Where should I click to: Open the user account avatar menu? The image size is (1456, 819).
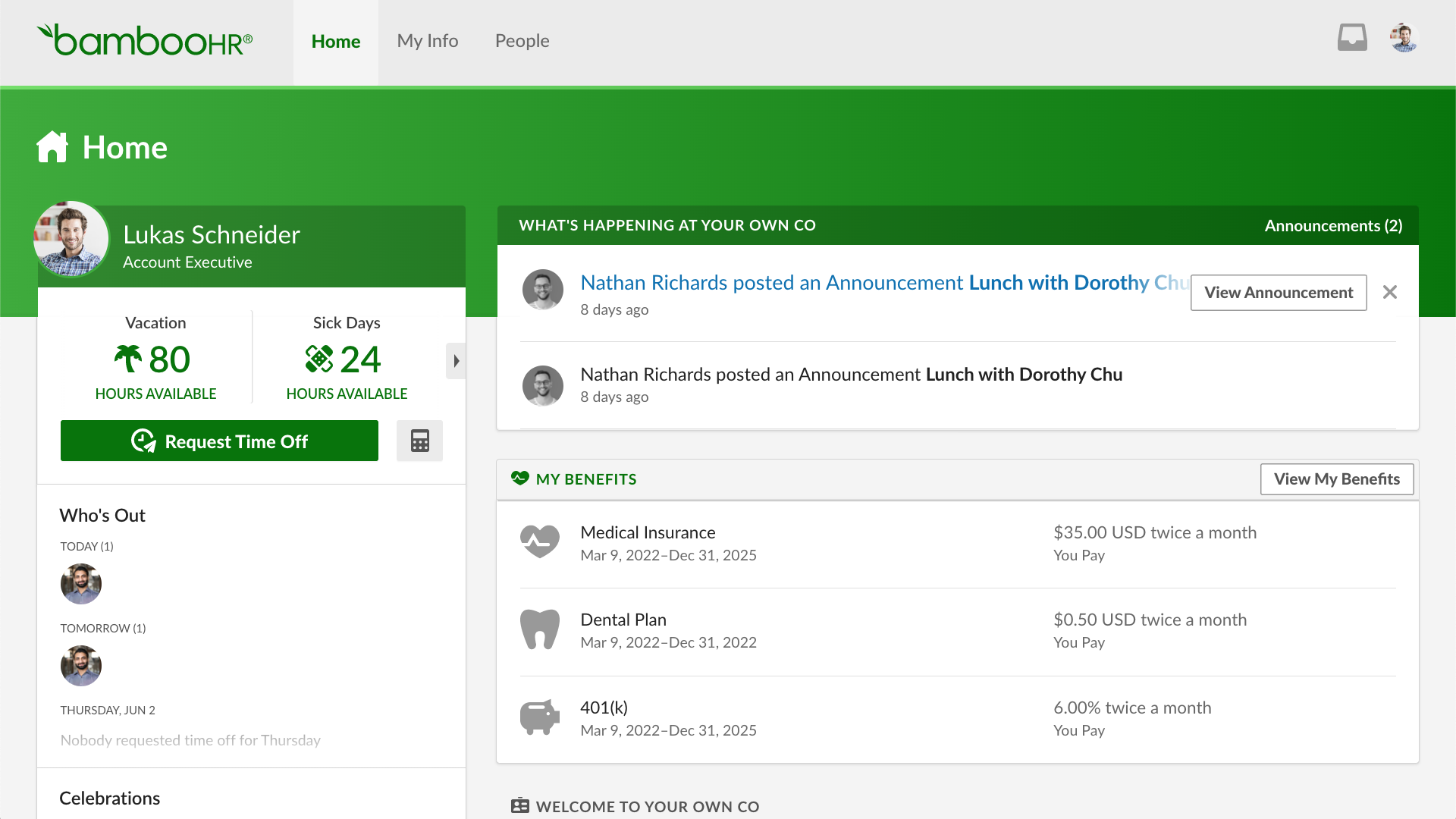point(1404,38)
